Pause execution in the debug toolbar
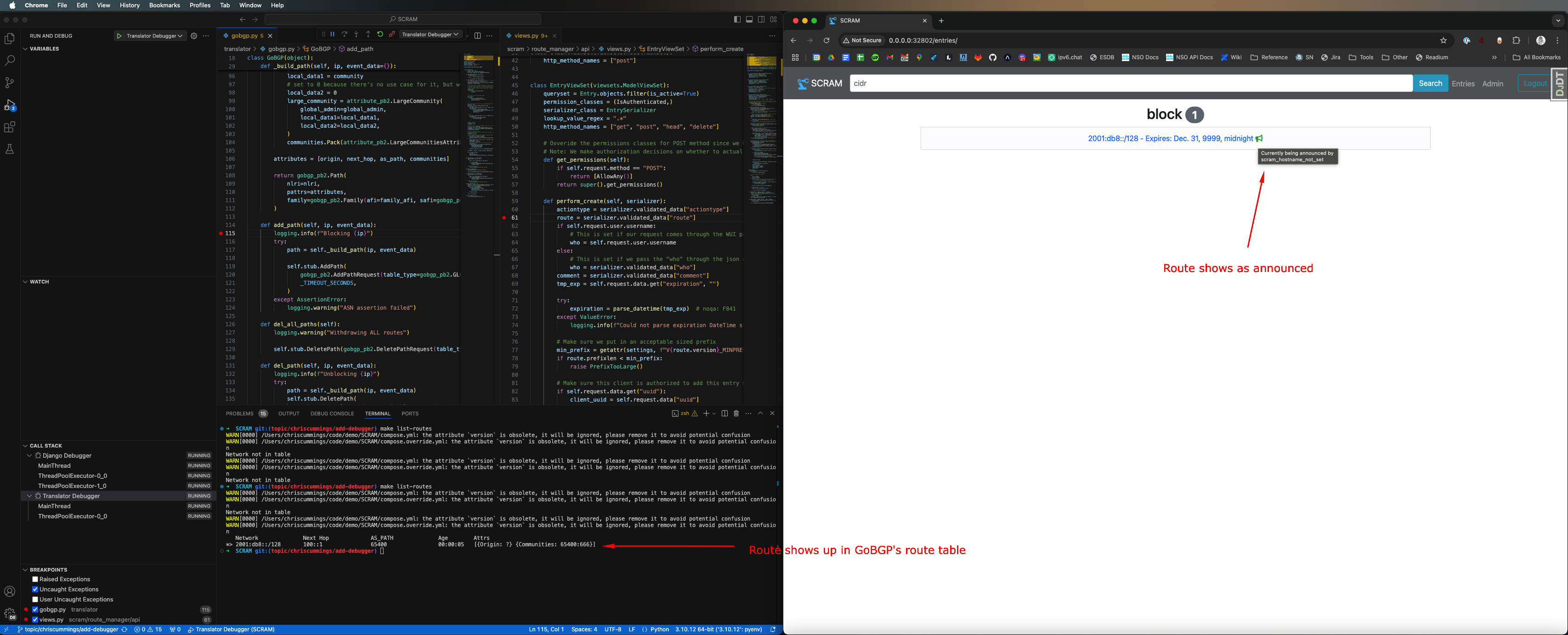This screenshot has height=635, width=1568. (332, 34)
